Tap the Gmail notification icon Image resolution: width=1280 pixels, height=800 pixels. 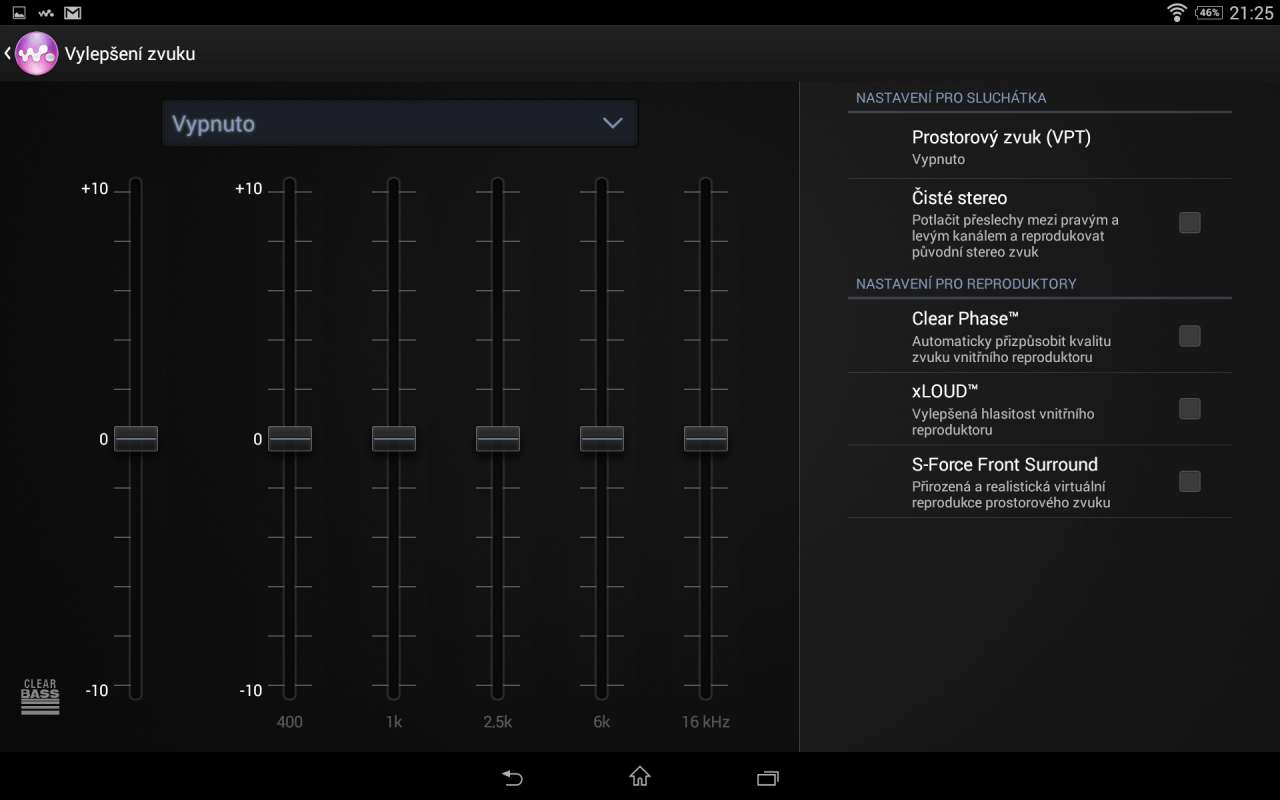click(72, 13)
